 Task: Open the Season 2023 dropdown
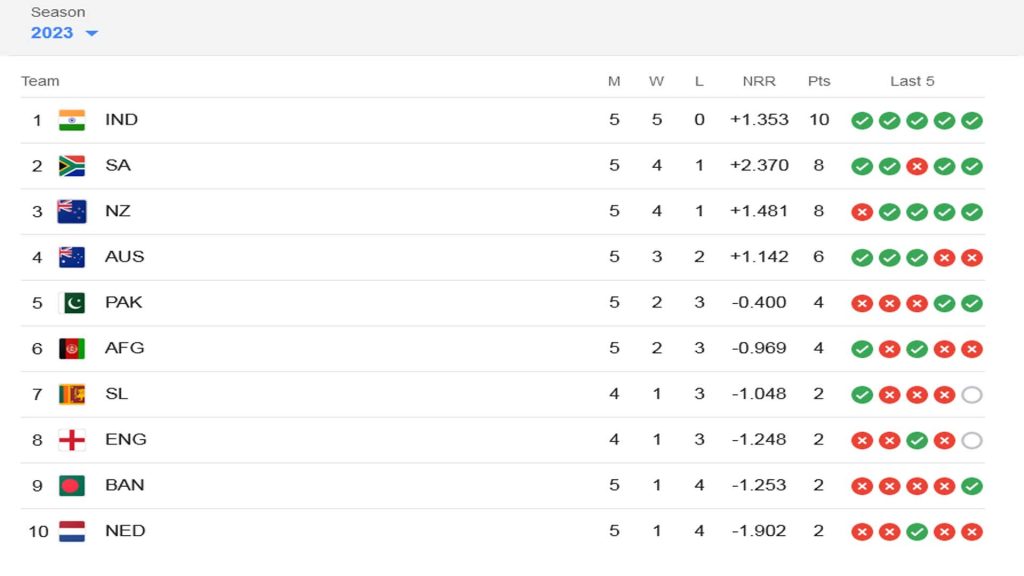pyautogui.click(x=64, y=33)
